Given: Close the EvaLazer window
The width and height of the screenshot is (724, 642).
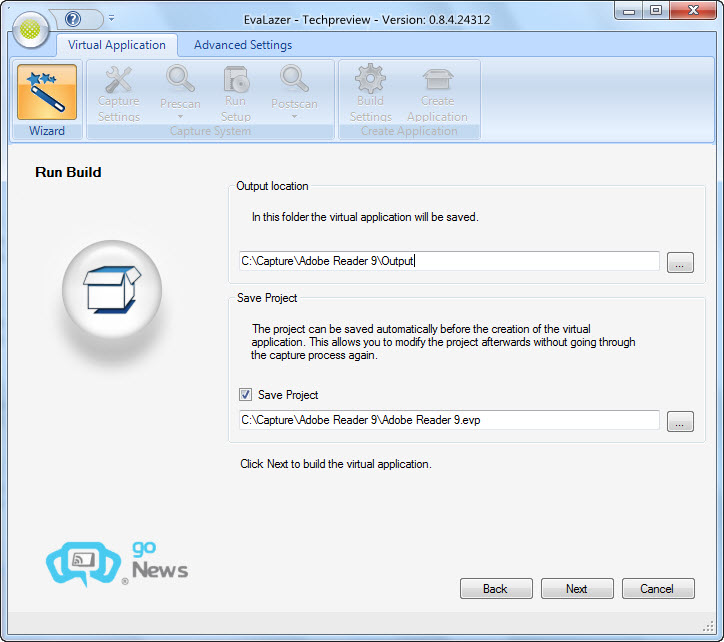Looking at the screenshot, I should click(x=693, y=11).
